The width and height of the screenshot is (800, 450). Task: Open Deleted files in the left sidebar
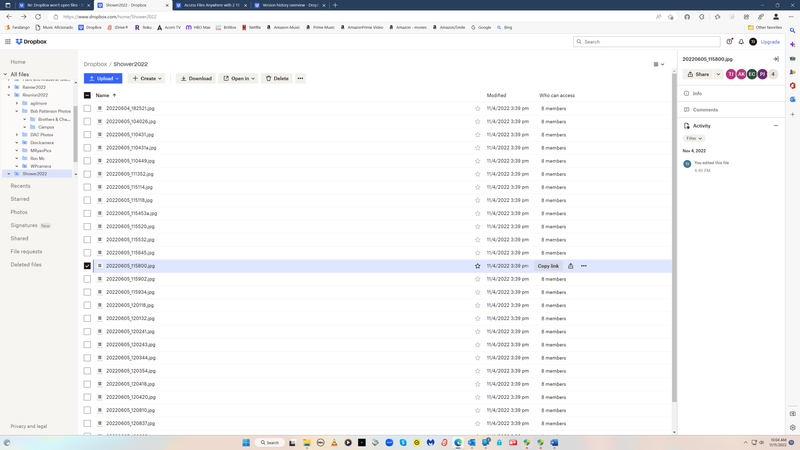tap(26, 265)
